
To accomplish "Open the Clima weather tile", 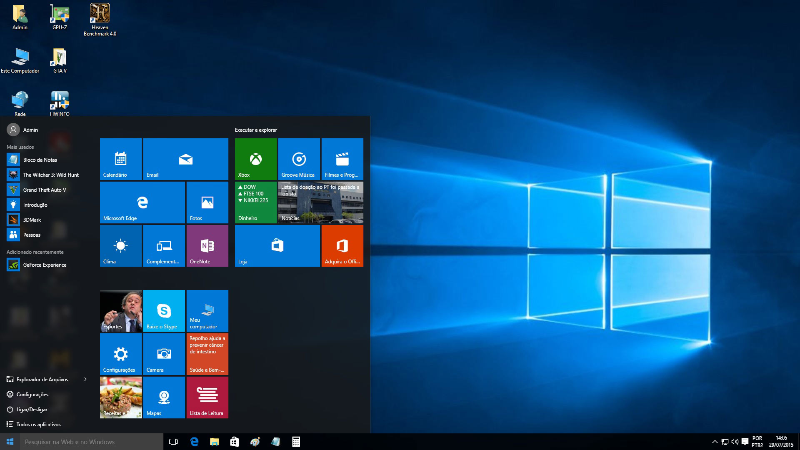I will [x=121, y=246].
